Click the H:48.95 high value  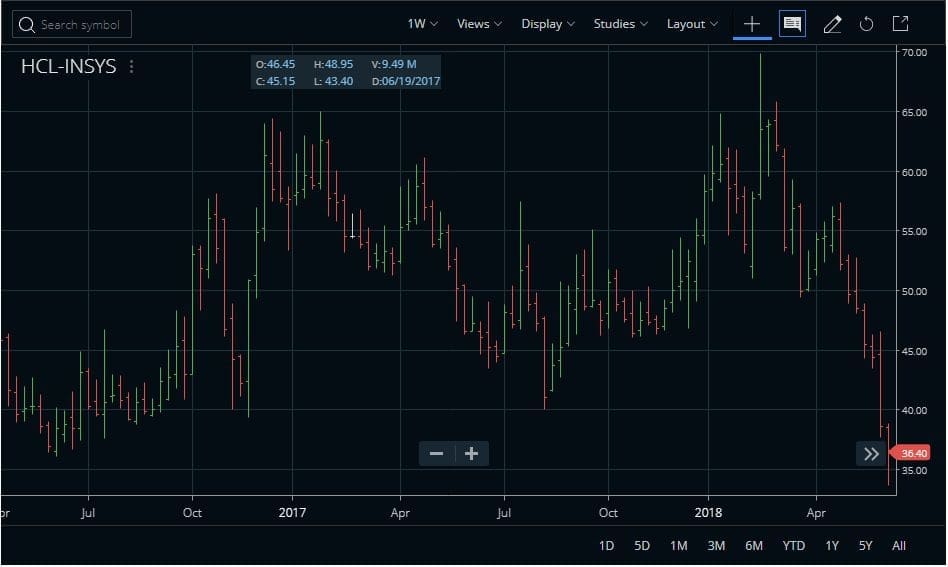pyautogui.click(x=333, y=64)
